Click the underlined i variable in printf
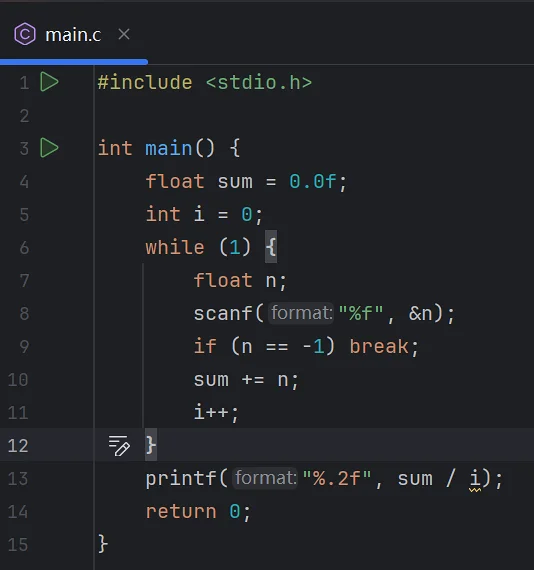 pyautogui.click(x=475, y=478)
